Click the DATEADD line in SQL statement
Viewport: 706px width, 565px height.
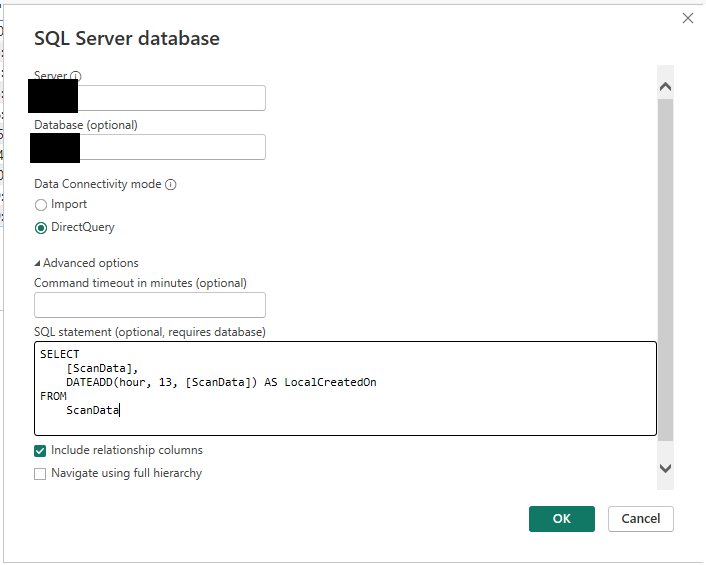(221, 382)
